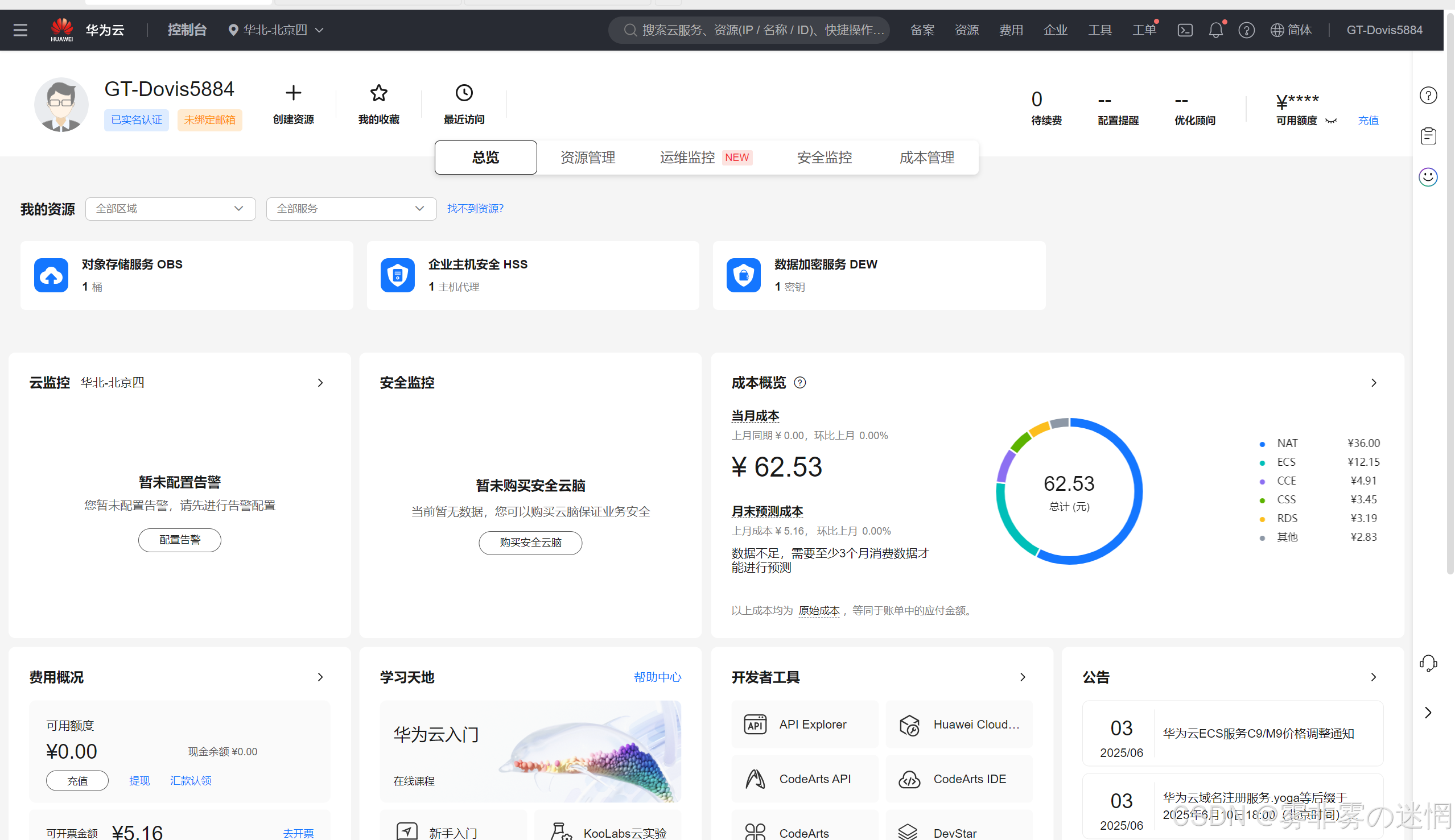Open the ECS C9/M9 price notice
Image resolution: width=1455 pixels, height=840 pixels.
point(1233,734)
